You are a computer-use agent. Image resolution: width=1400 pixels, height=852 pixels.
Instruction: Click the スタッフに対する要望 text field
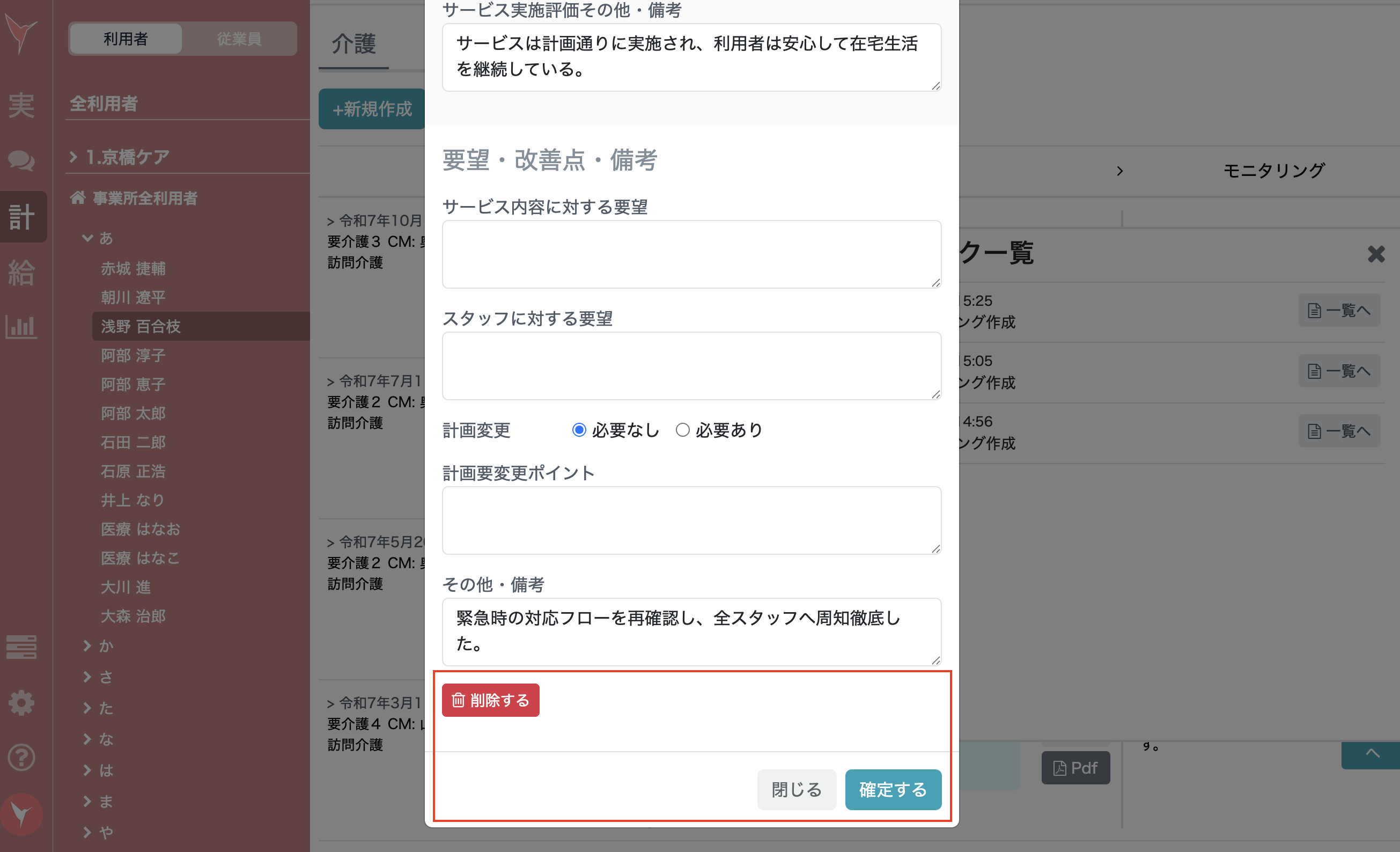tap(691, 365)
